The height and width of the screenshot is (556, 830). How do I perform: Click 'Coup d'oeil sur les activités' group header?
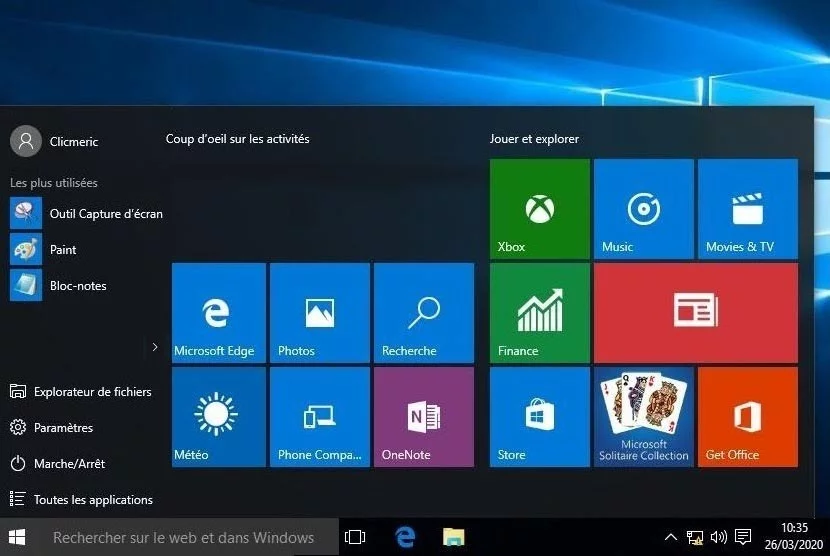tap(238, 139)
